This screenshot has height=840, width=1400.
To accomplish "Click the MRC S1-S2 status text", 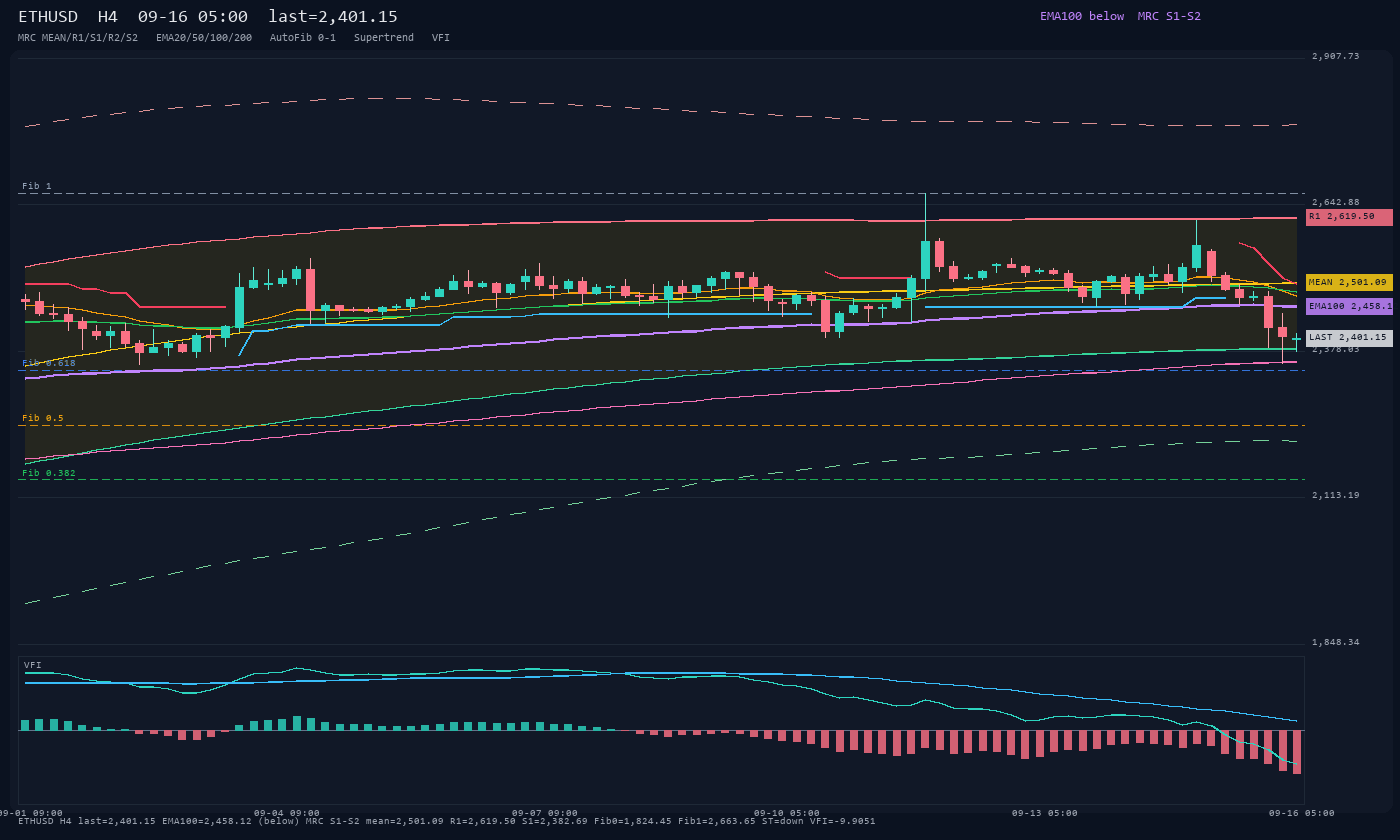I will [x=1169, y=16].
